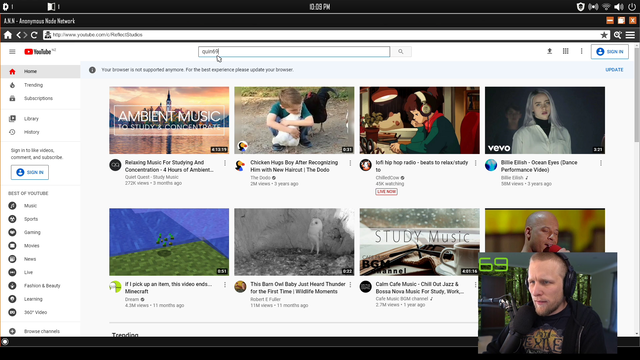The width and height of the screenshot is (640, 360).
Task: Click the top-right SIGN IN button
Action: (x=610, y=52)
